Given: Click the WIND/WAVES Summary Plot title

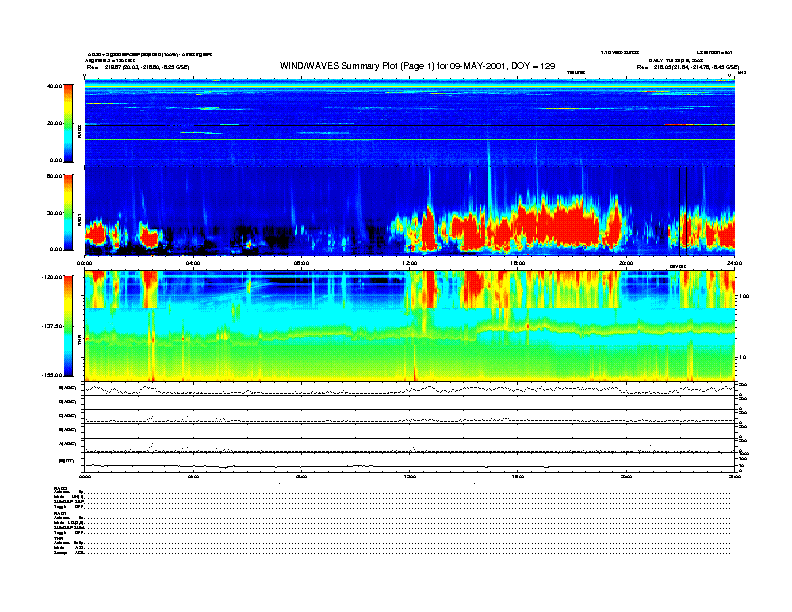Looking at the screenshot, I should coord(417,66).
